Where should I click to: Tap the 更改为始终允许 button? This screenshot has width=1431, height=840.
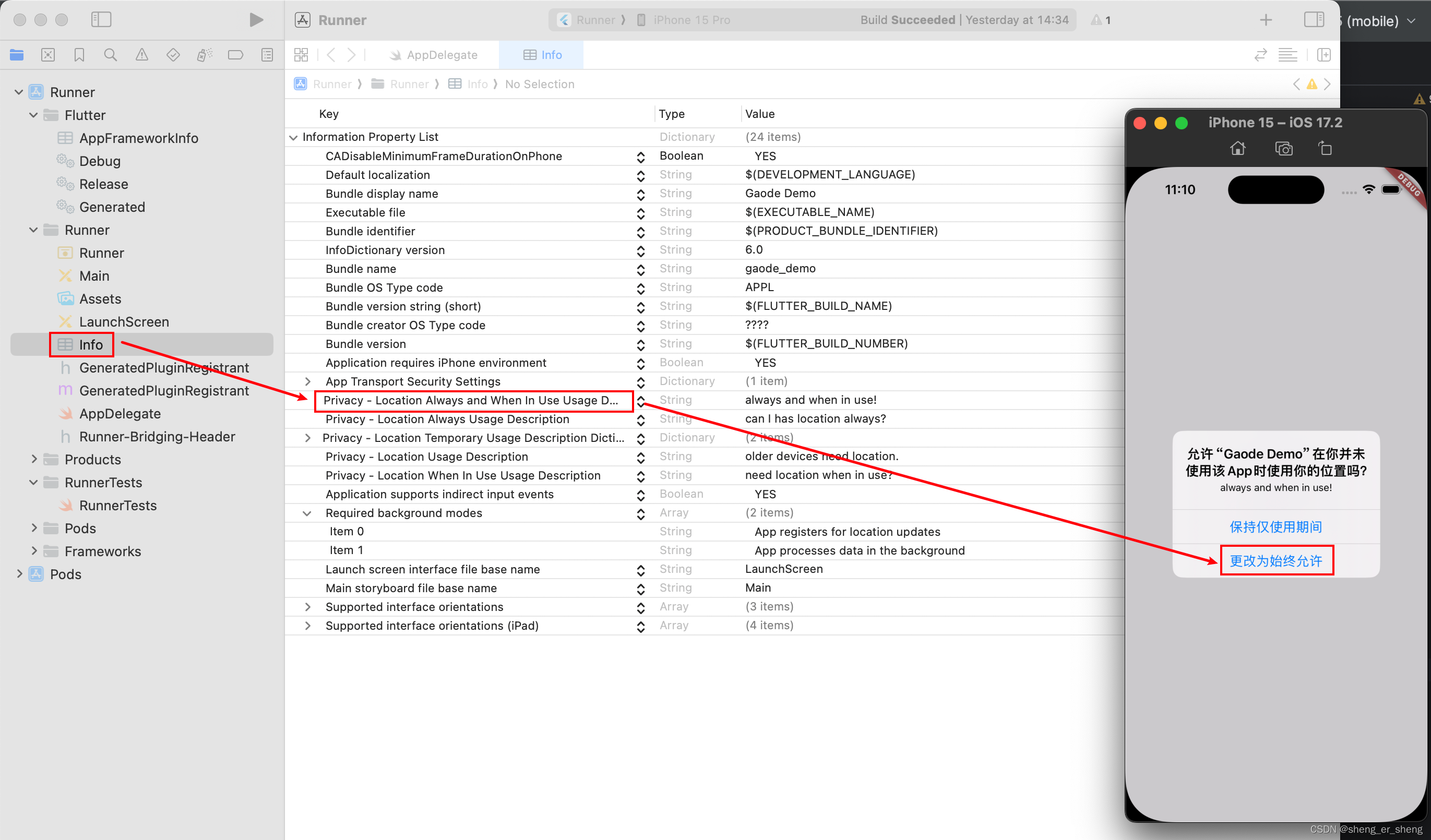click(x=1276, y=561)
